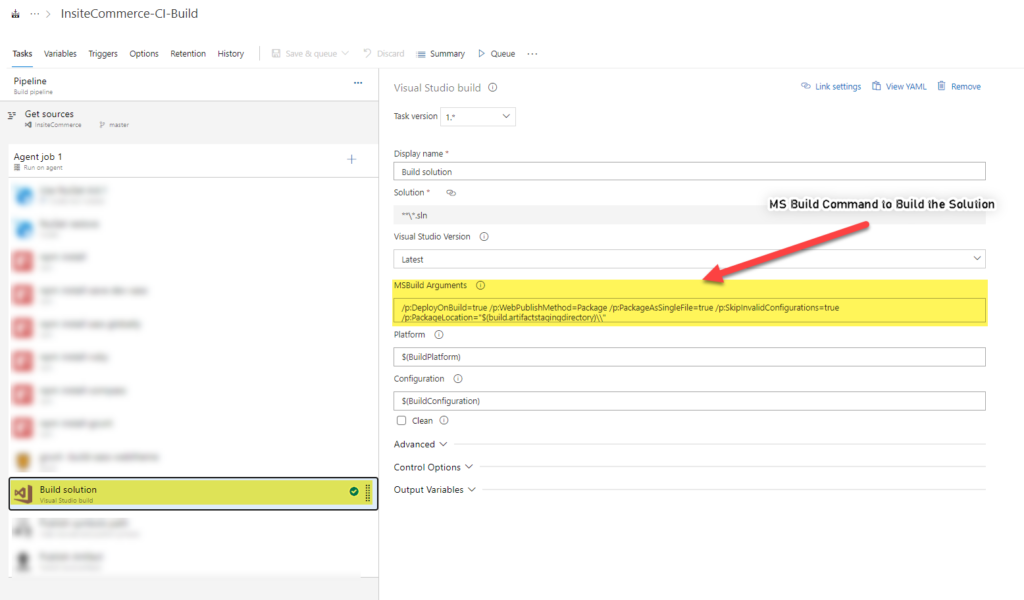Show info for Platform
1024x600 pixels.
(439, 335)
